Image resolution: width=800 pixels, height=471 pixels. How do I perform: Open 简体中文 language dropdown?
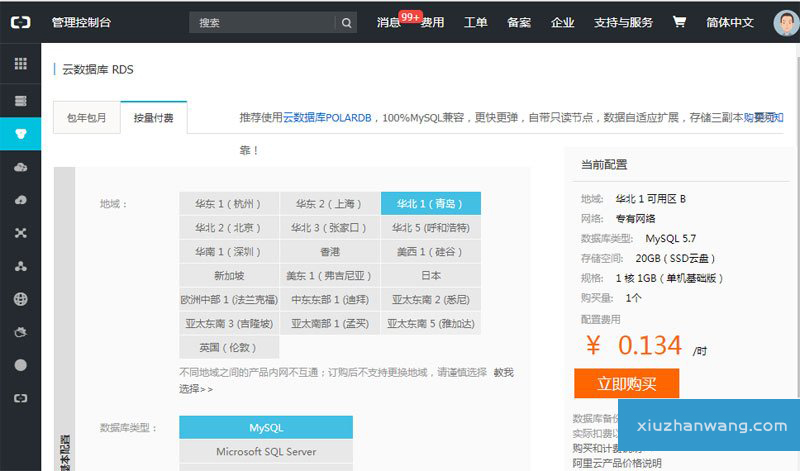729,22
